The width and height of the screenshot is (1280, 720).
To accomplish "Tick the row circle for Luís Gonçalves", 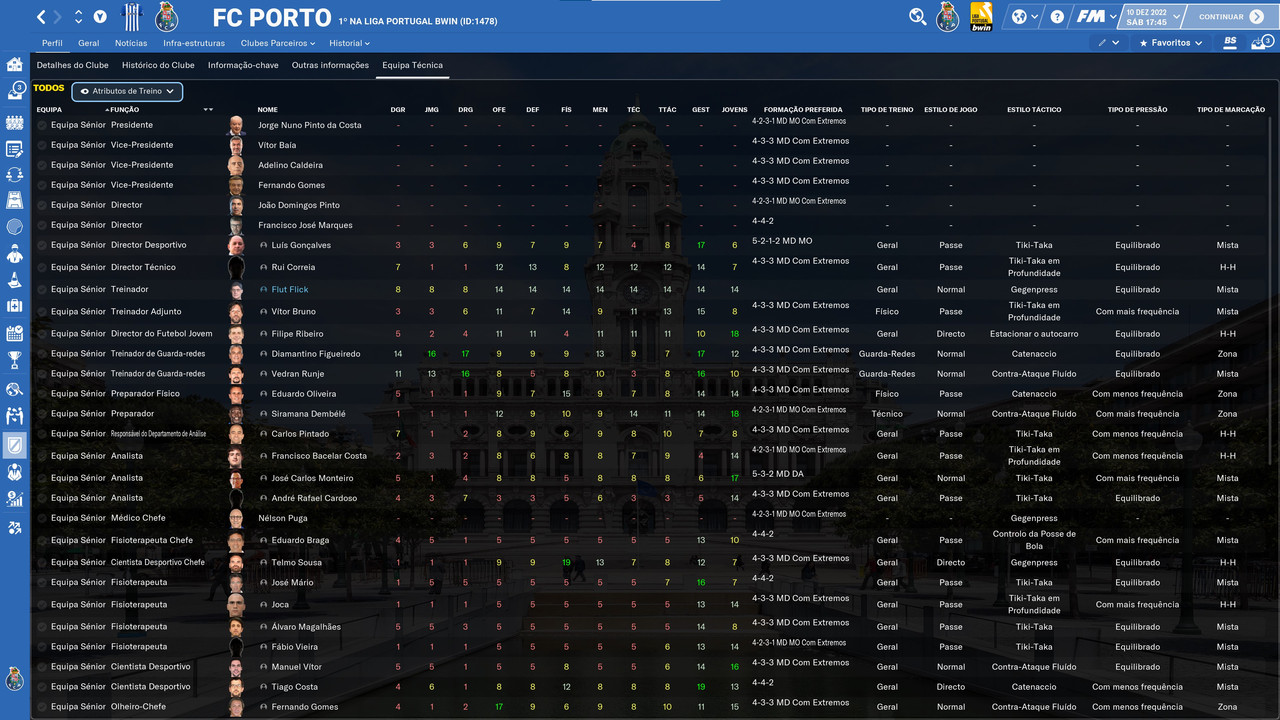I will pos(42,245).
